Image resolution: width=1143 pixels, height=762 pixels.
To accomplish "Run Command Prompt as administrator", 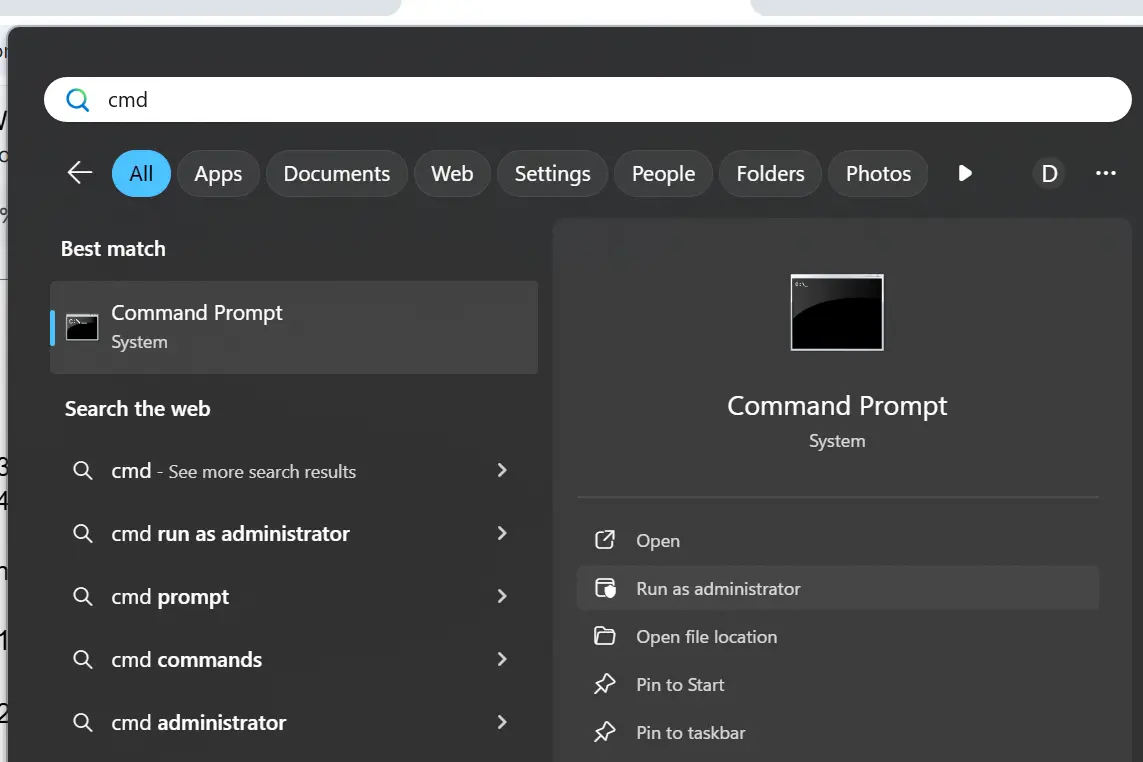I will pos(718,589).
